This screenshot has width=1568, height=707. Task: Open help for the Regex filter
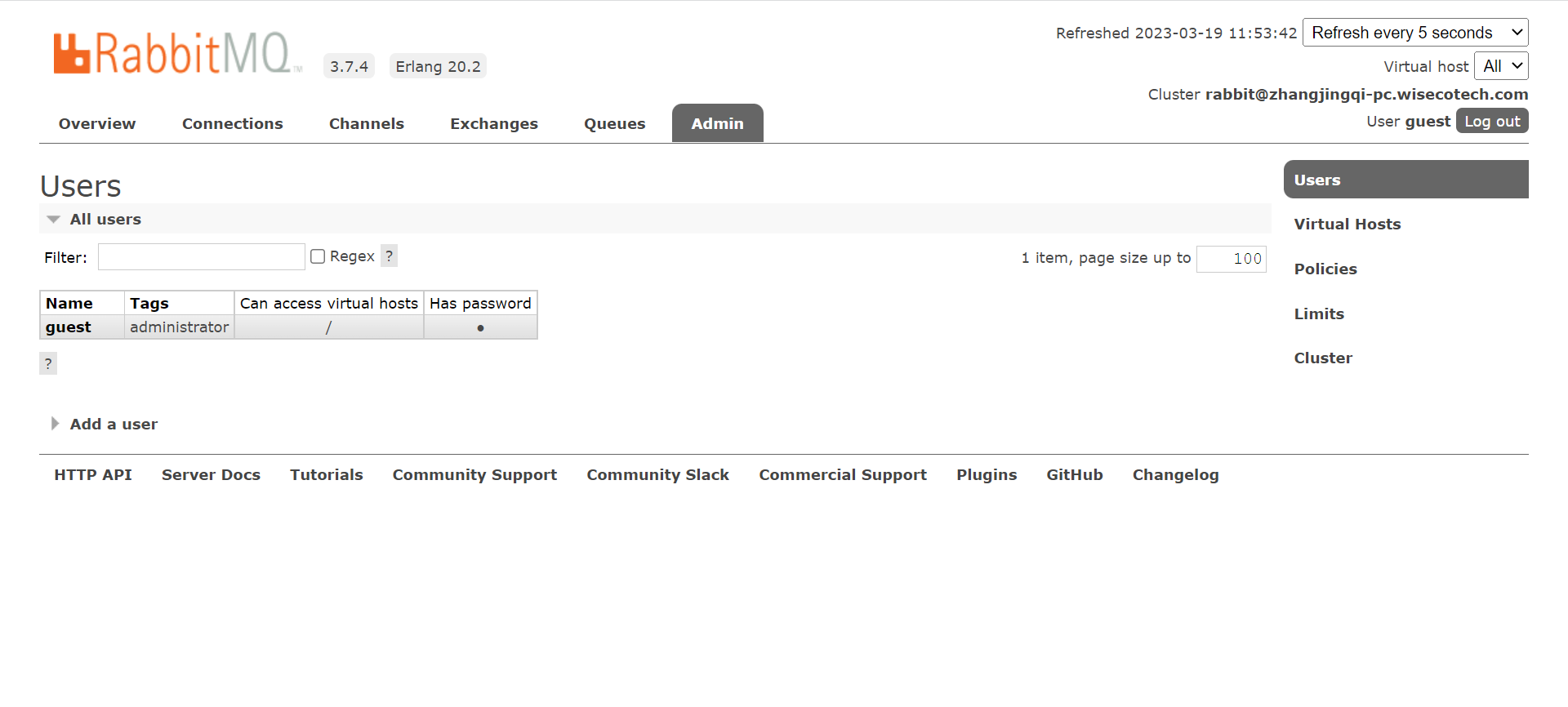(x=390, y=256)
